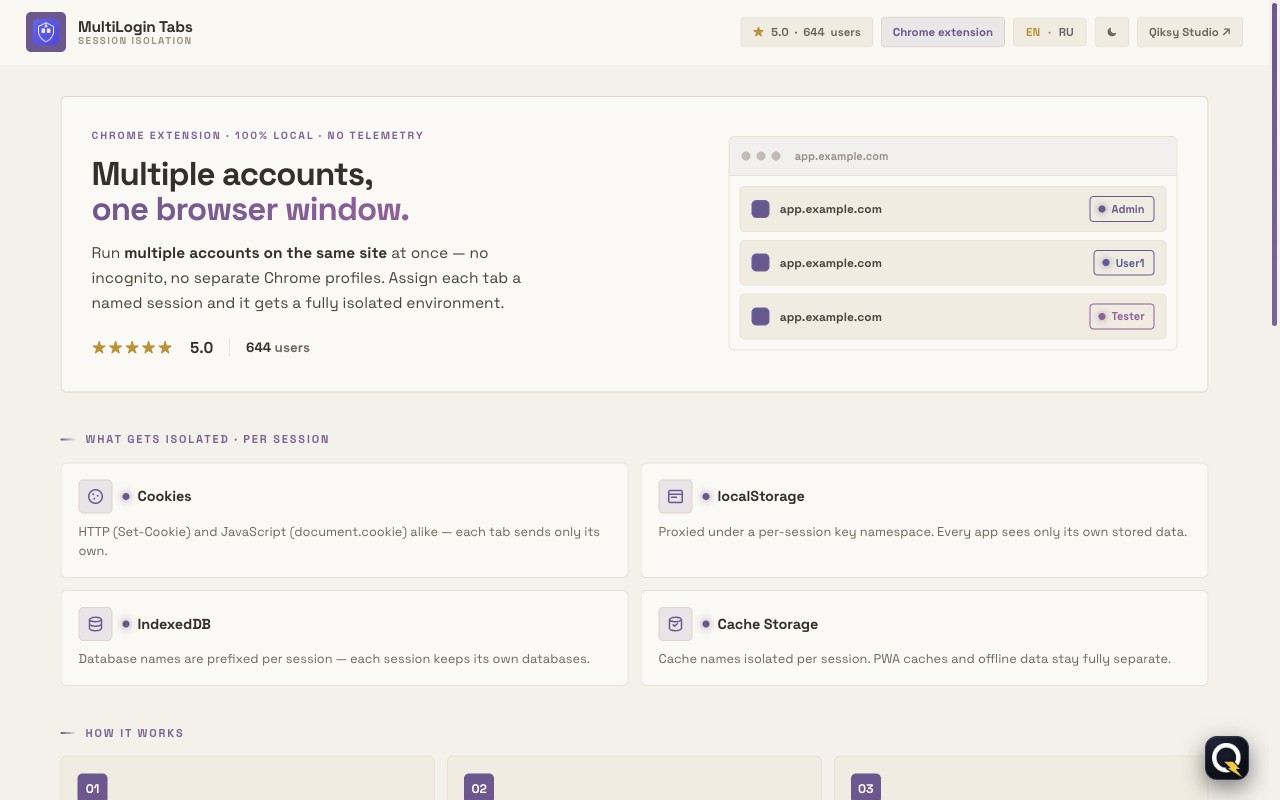
Task: Click the User1 session badge
Action: pyautogui.click(x=1124, y=263)
